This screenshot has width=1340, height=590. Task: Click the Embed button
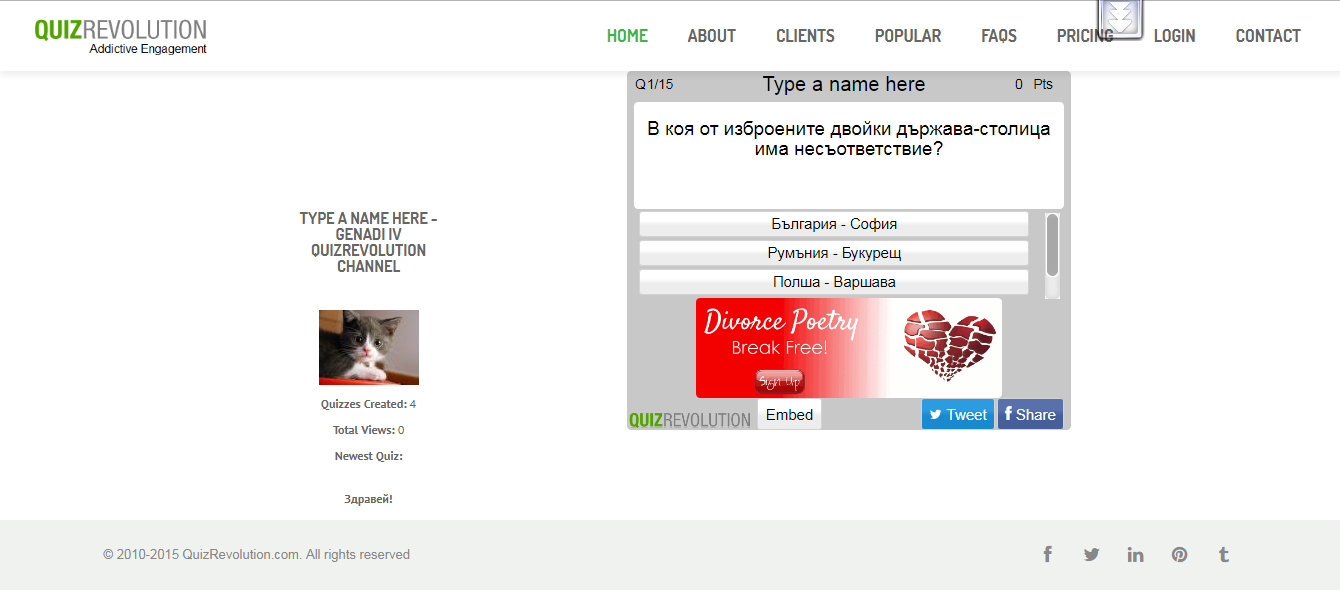[x=789, y=415]
